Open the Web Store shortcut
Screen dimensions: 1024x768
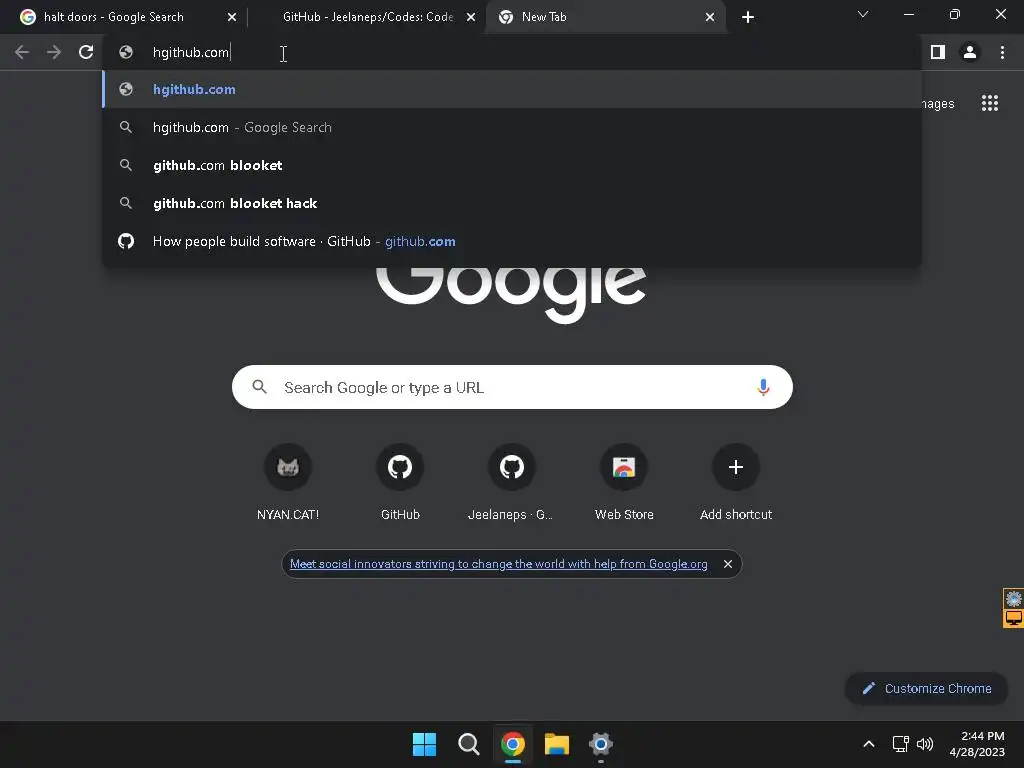point(624,483)
